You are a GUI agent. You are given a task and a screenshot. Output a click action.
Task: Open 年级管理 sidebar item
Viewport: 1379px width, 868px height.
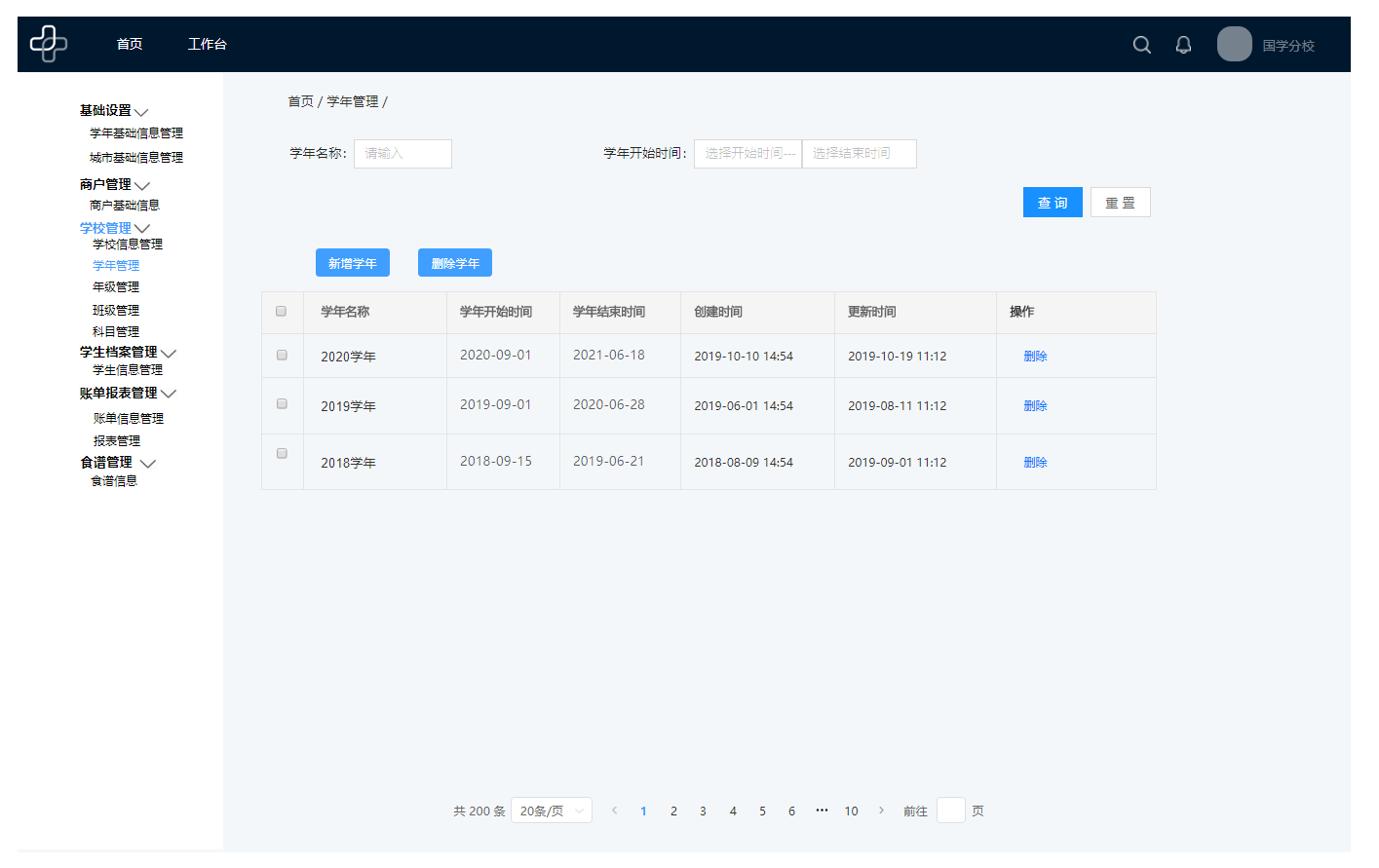pos(116,287)
